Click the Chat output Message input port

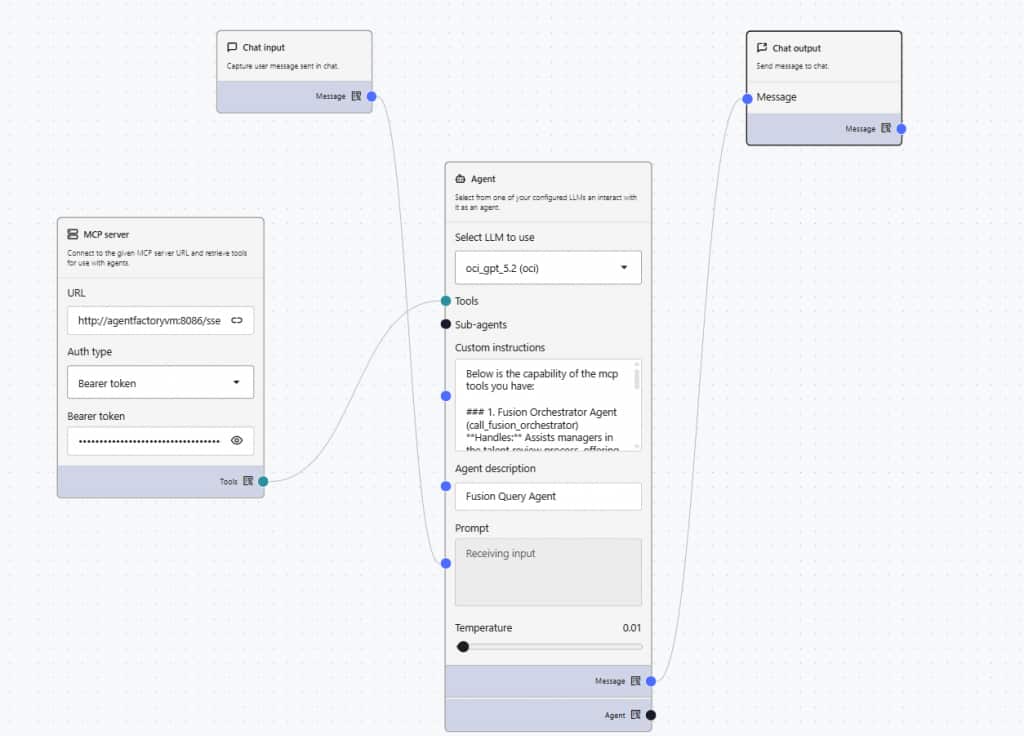coord(747,99)
